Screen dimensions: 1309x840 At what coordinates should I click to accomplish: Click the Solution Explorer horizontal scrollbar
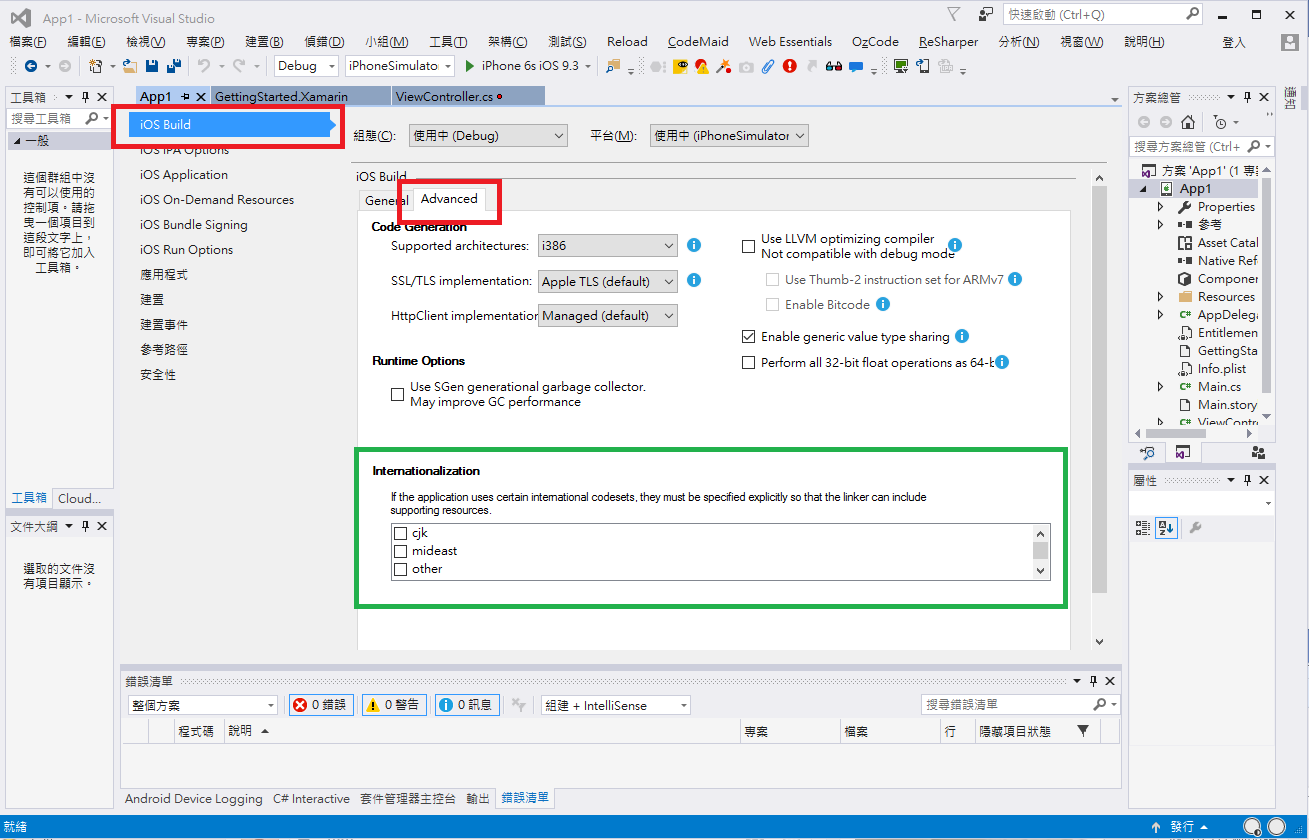(x=1175, y=434)
